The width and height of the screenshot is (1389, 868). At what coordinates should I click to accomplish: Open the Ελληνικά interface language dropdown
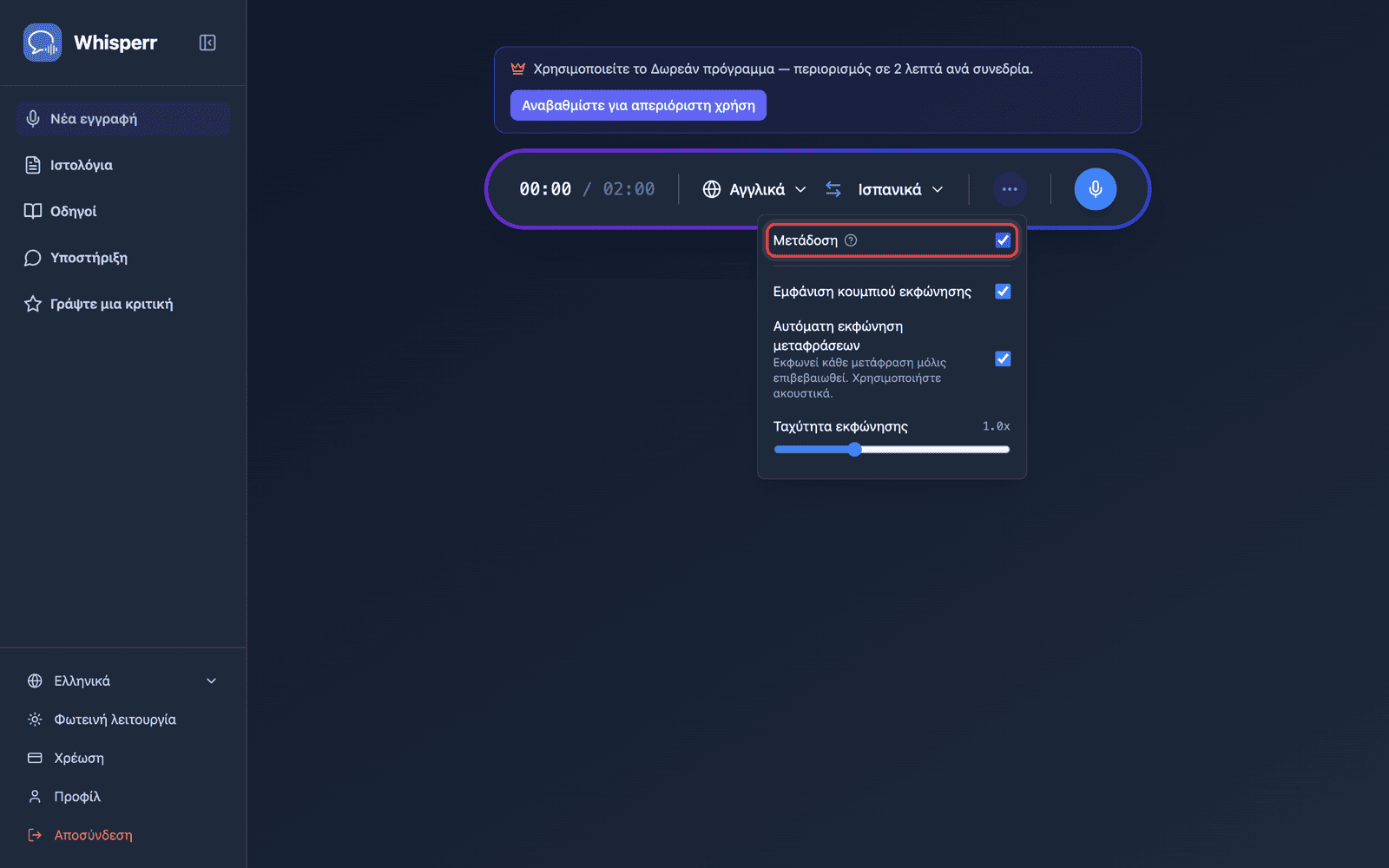tap(122, 681)
